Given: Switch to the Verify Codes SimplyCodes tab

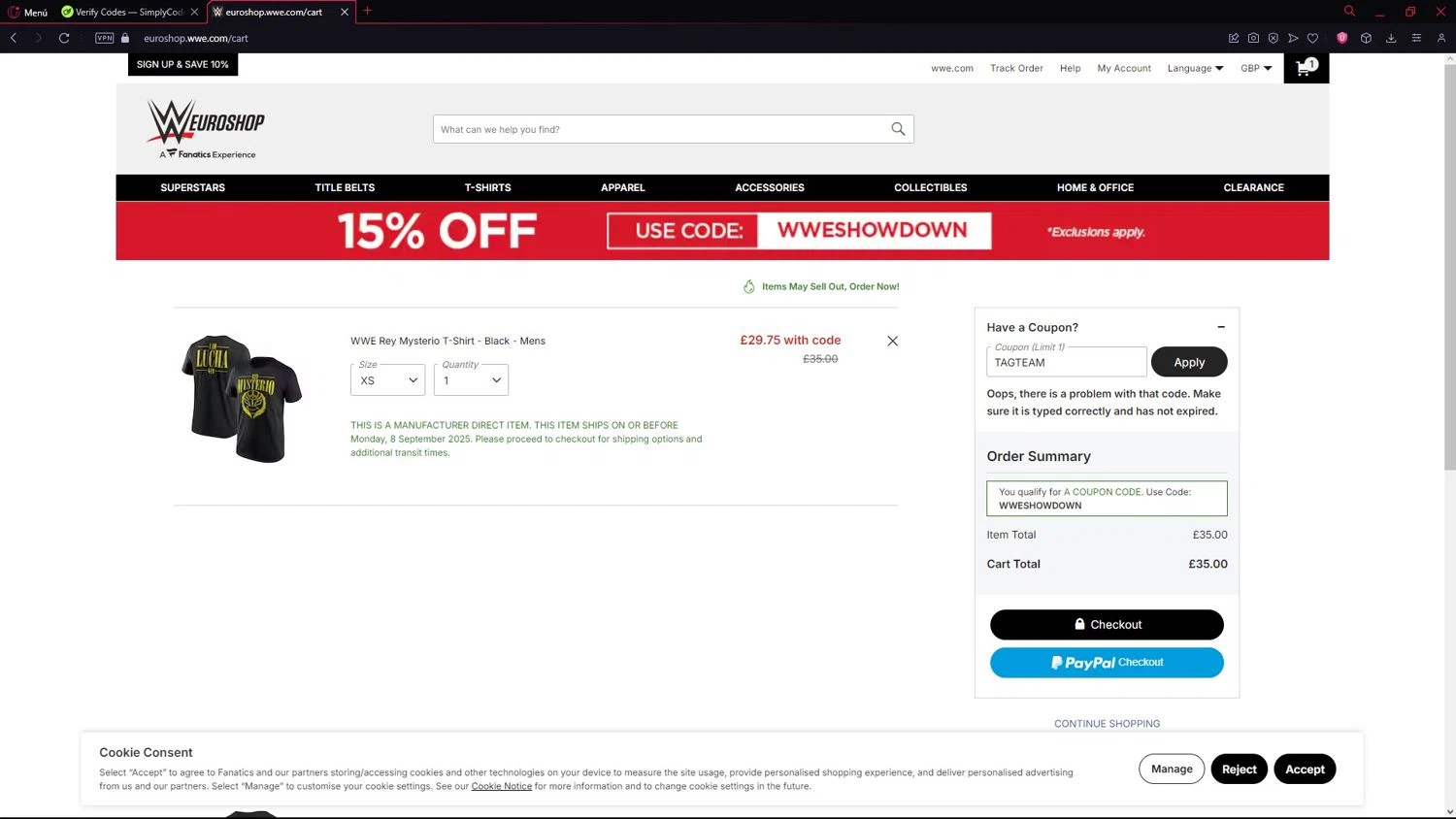Looking at the screenshot, I should point(121,12).
